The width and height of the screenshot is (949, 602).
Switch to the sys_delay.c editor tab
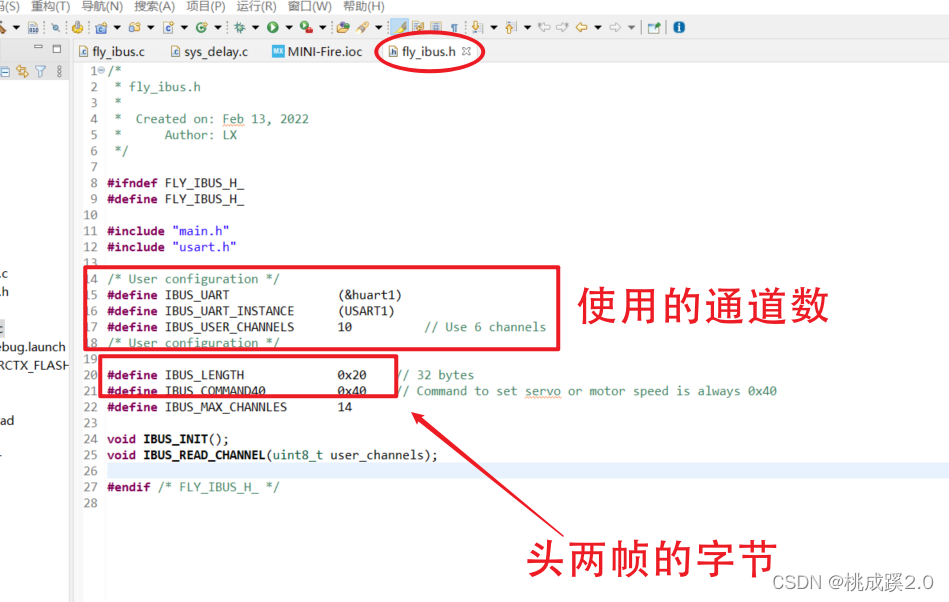pyautogui.click(x=209, y=51)
